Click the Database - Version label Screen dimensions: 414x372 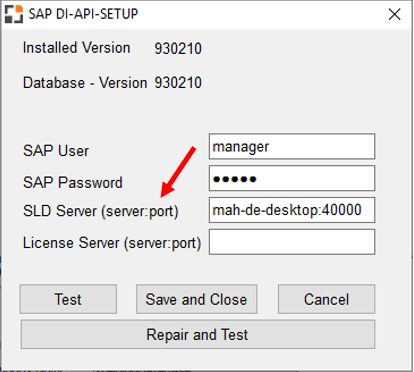(x=85, y=83)
